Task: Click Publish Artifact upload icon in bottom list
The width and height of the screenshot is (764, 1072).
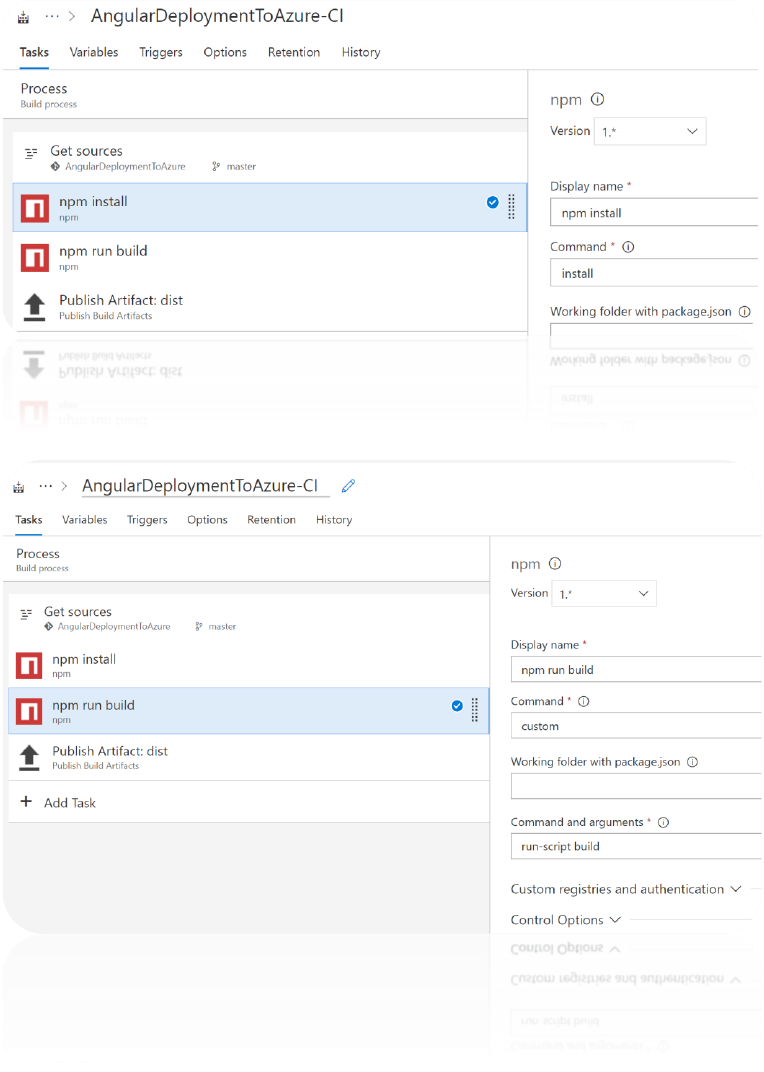Action: tap(29, 758)
